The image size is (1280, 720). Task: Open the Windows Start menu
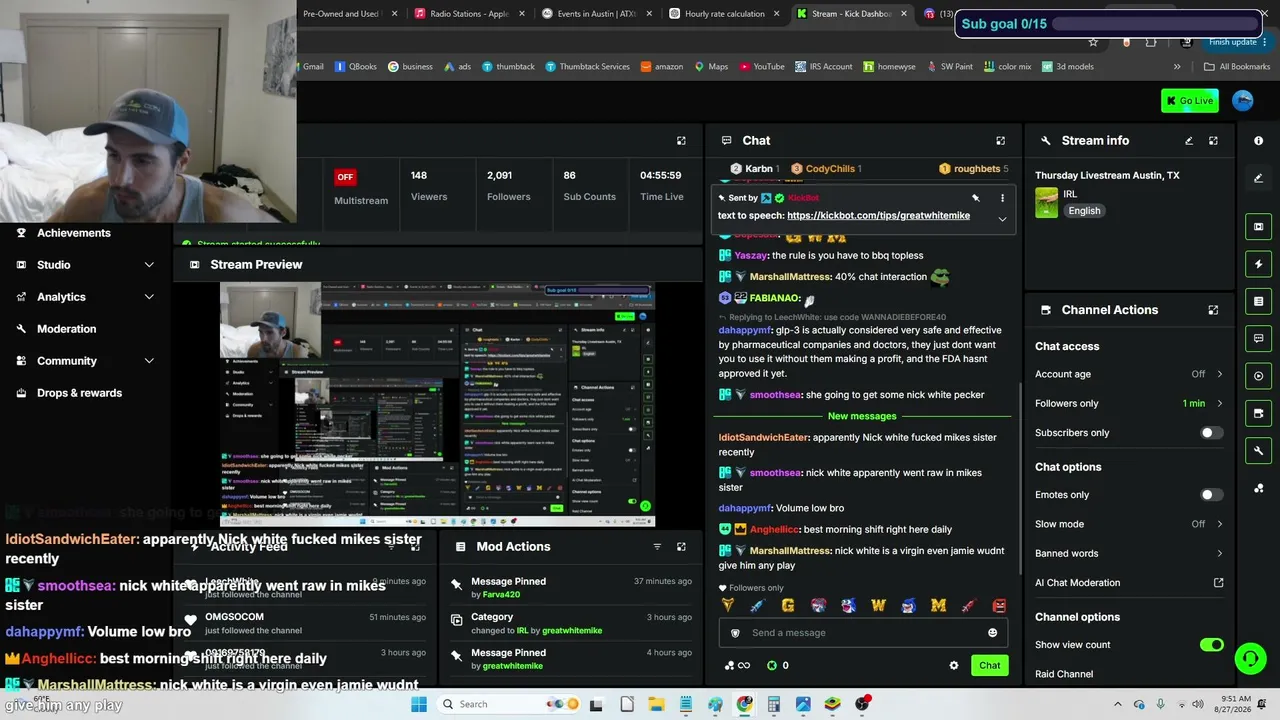tap(419, 704)
